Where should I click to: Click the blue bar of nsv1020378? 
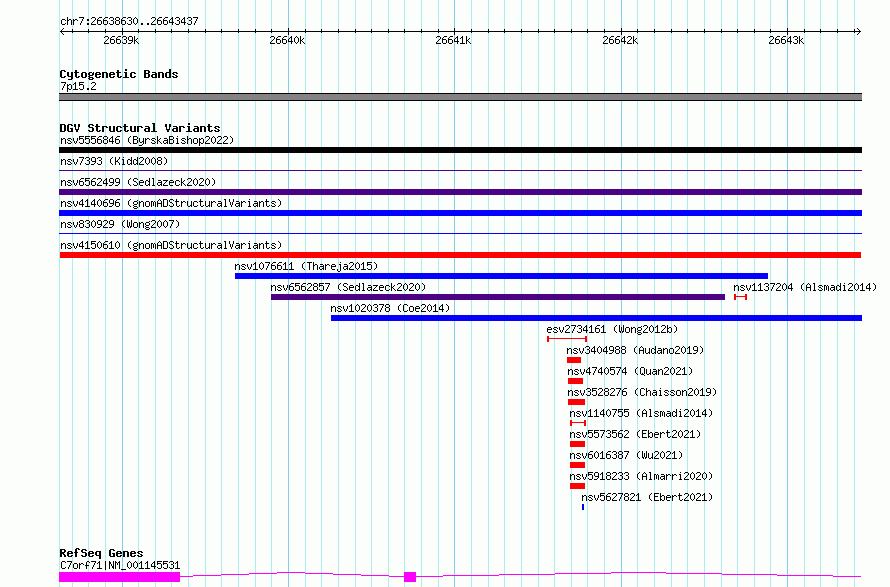pos(597,318)
